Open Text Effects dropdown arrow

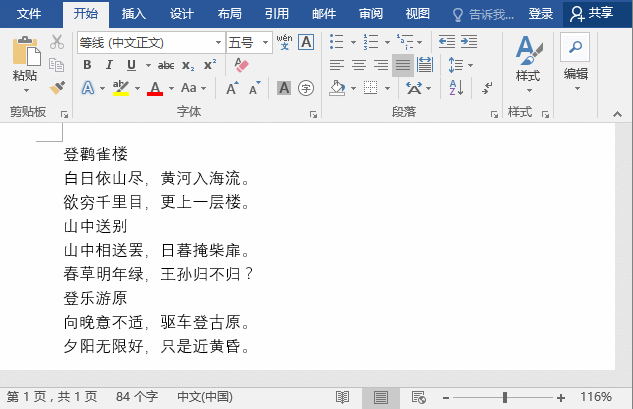[102, 88]
